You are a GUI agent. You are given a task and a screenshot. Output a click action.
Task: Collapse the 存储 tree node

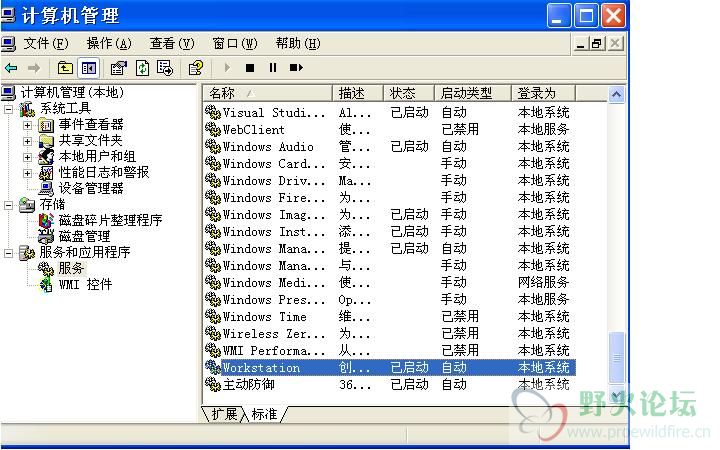8,205
